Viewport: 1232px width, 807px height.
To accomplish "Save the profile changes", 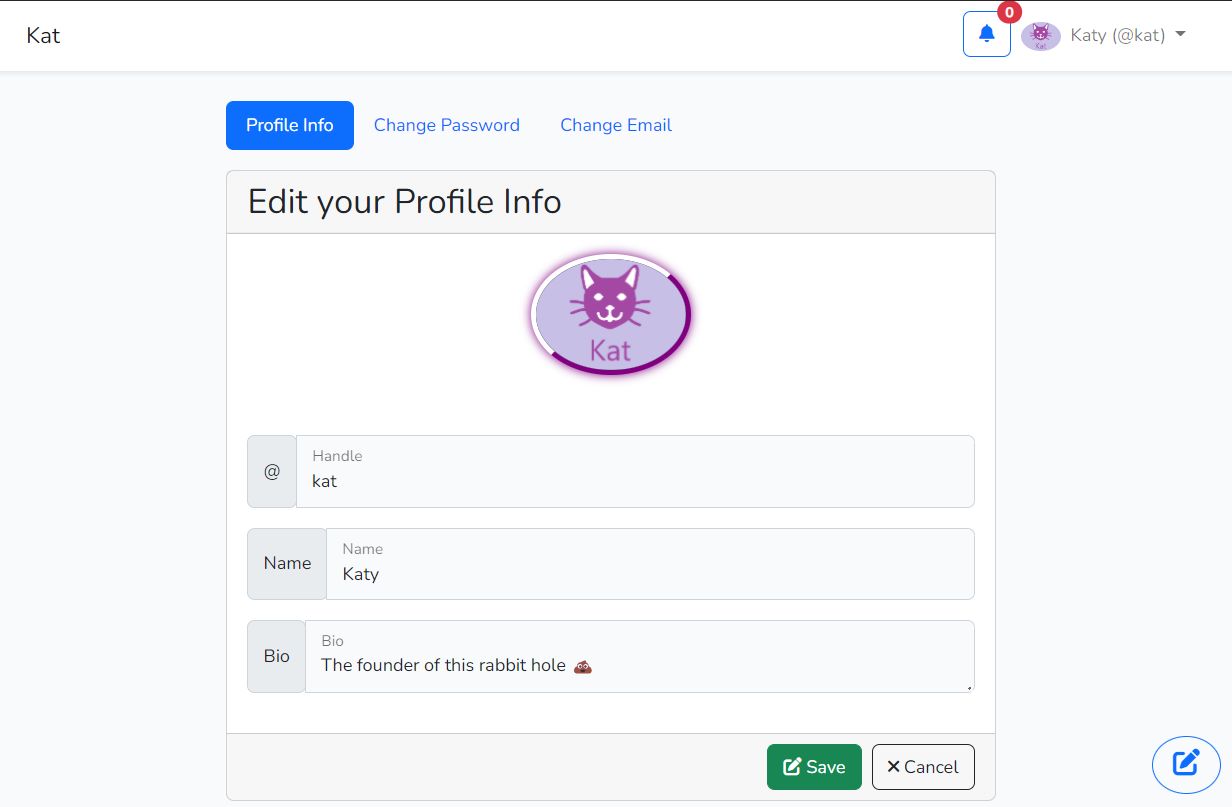I will tap(814, 767).
